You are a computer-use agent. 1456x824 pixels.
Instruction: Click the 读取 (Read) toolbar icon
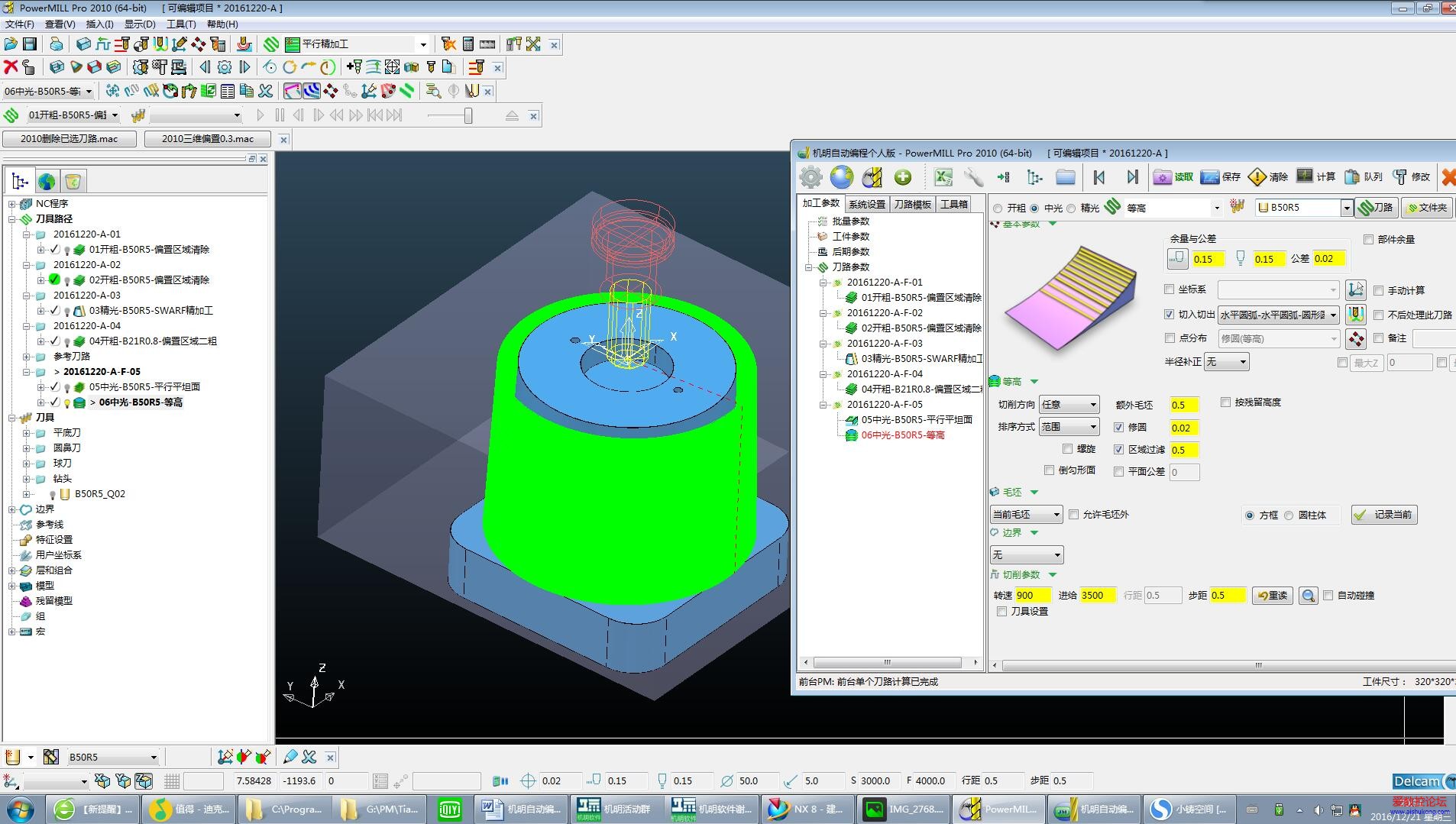1163,177
